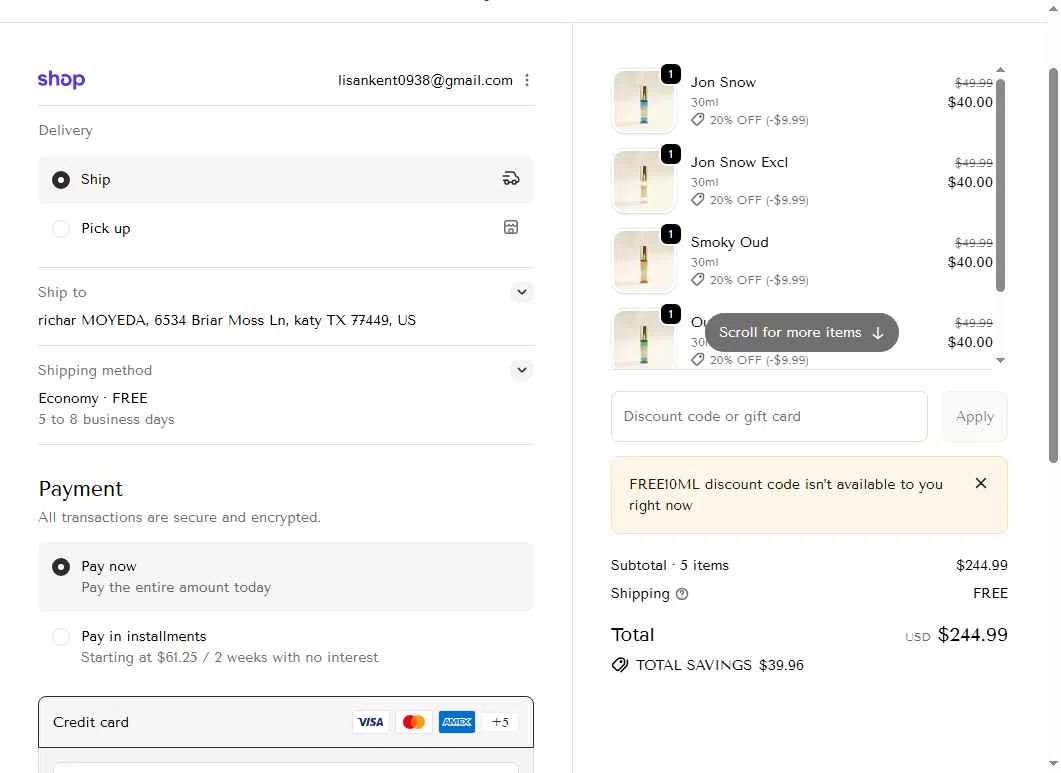Click the Amex card icon
Viewport: 1061px width, 773px height.
(457, 722)
